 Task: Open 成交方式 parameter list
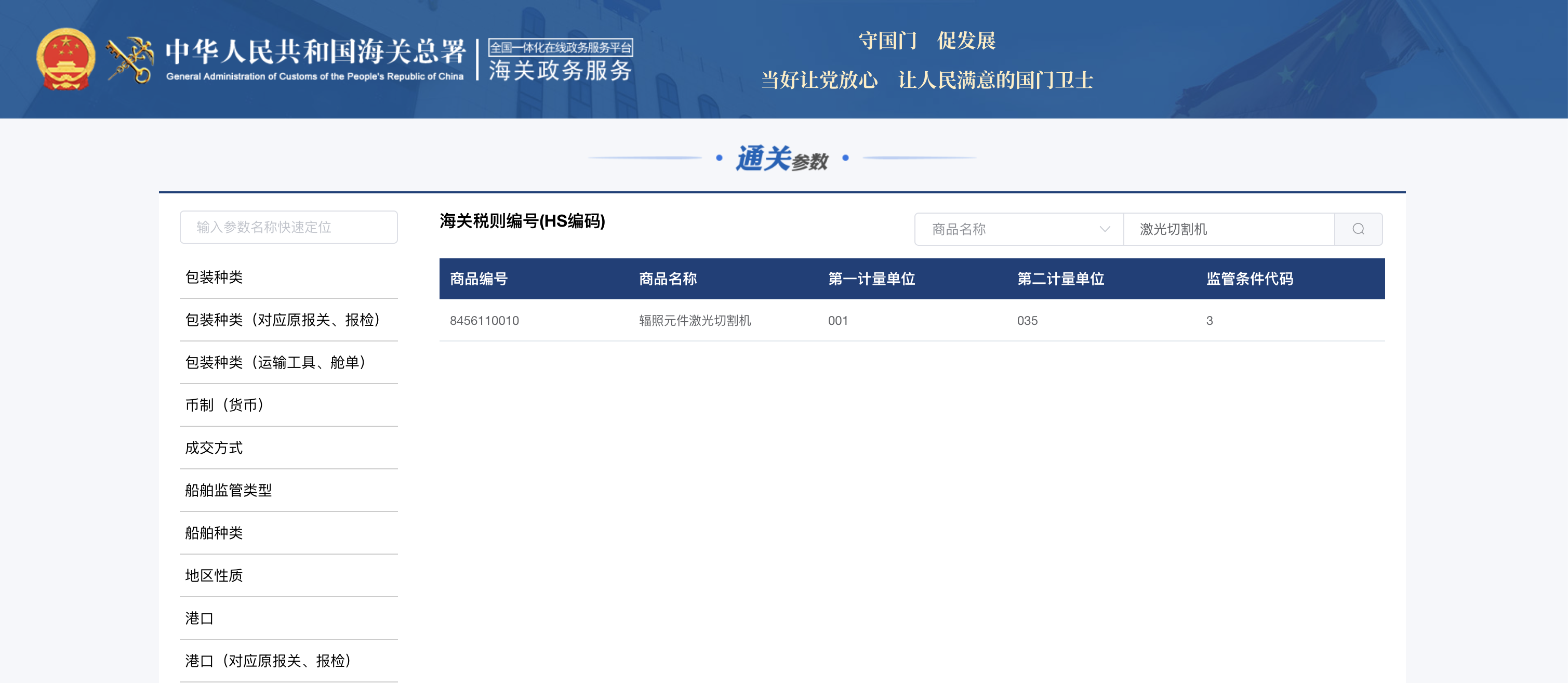point(214,448)
